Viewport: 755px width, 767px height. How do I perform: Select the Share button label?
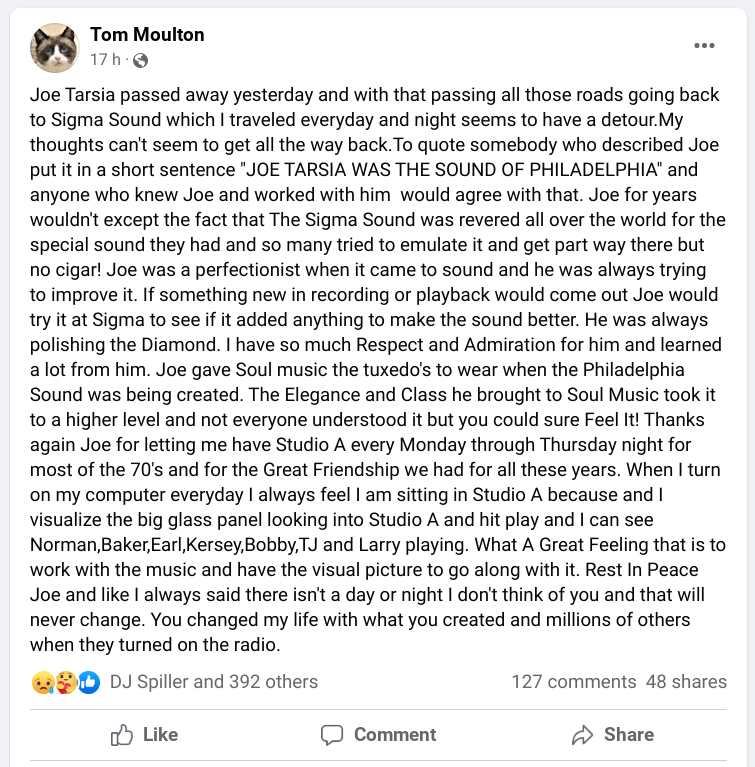[629, 735]
